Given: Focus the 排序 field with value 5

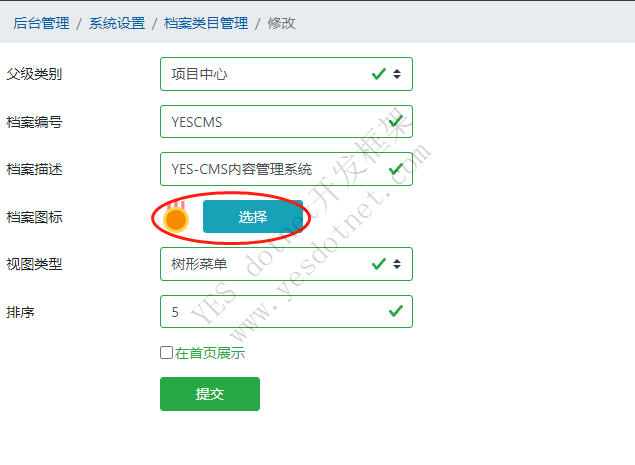Looking at the screenshot, I should pyautogui.click(x=286, y=311).
